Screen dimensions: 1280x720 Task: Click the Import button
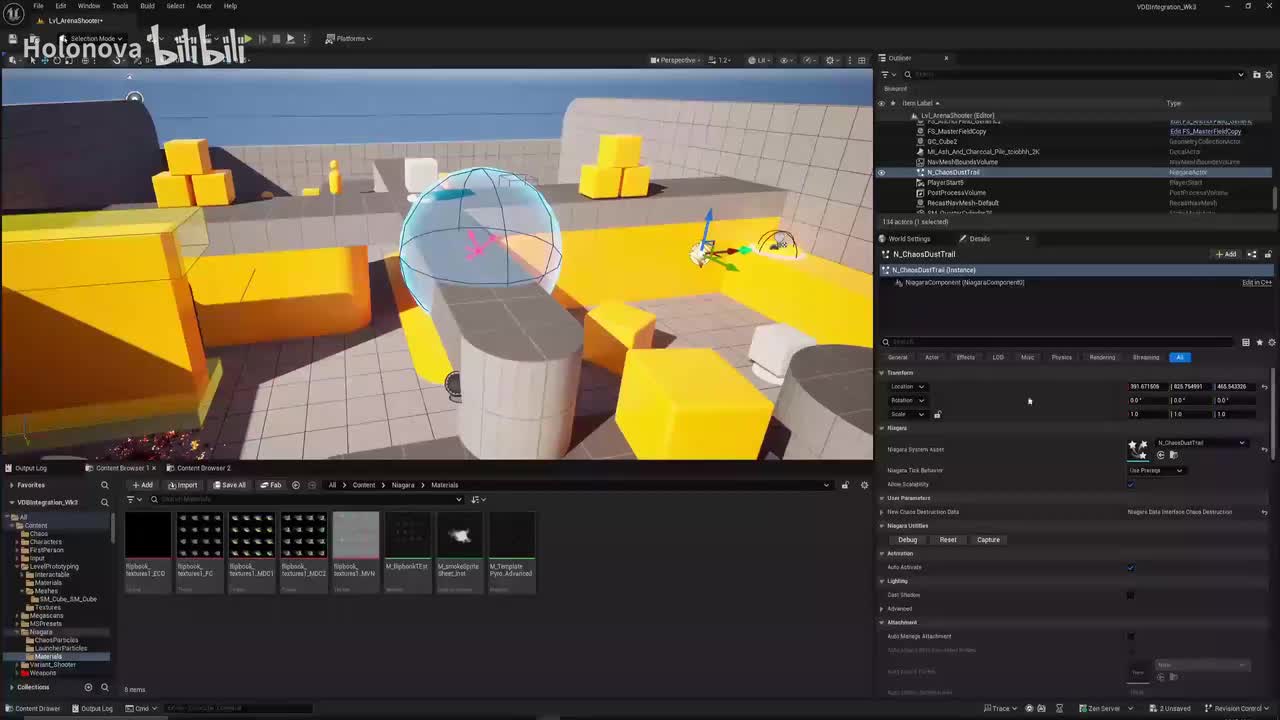point(183,485)
